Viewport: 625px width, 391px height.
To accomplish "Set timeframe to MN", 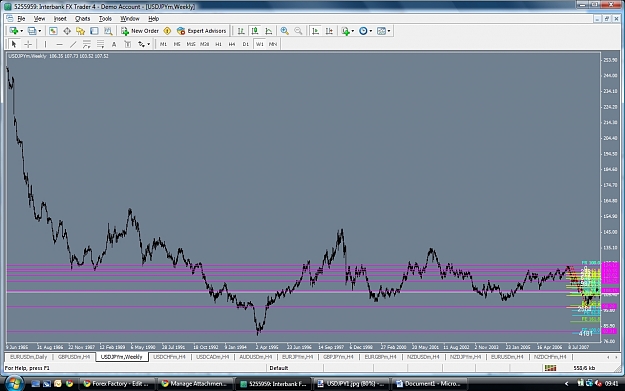I will (x=273, y=44).
